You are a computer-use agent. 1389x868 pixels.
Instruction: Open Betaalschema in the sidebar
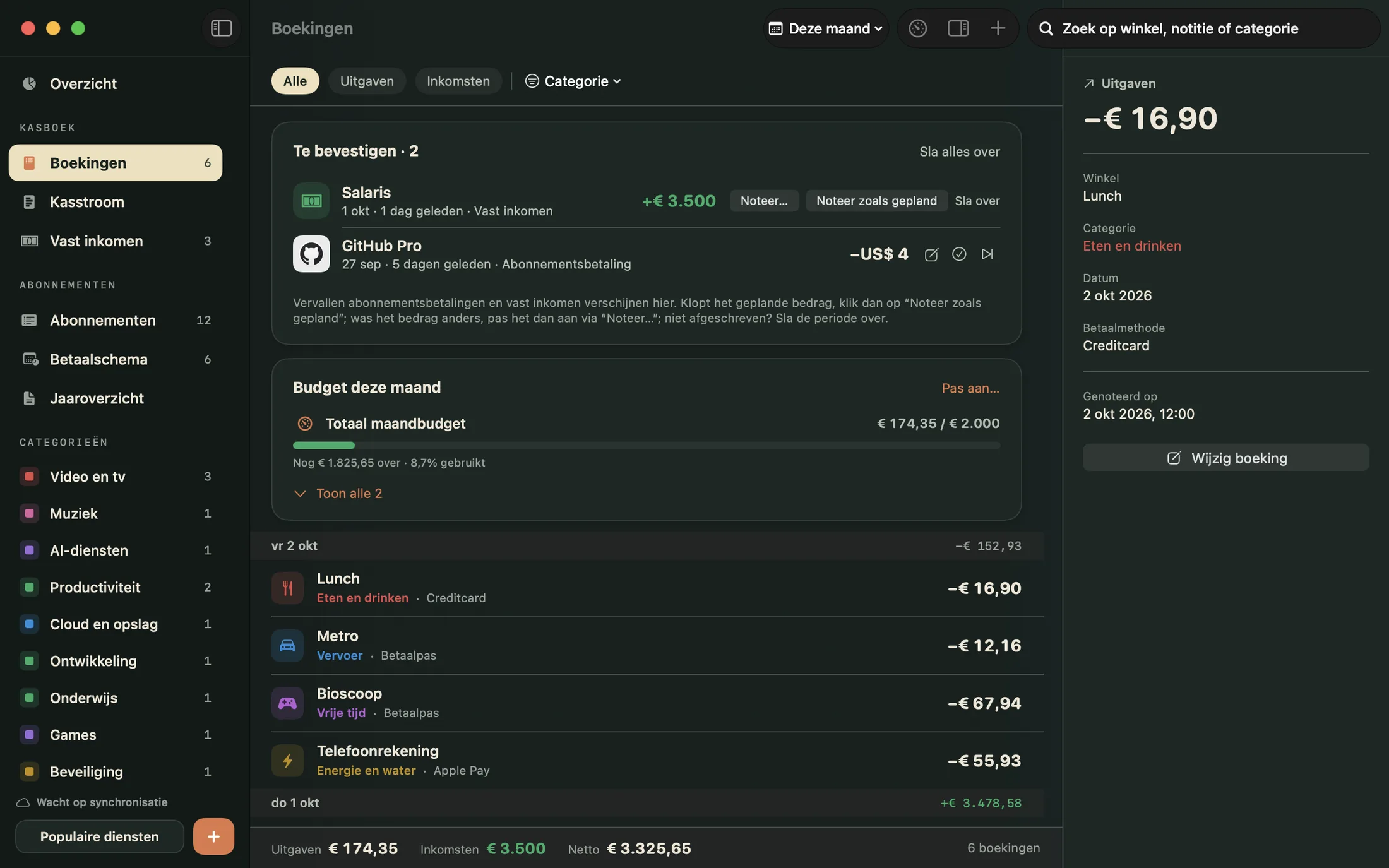click(x=116, y=359)
